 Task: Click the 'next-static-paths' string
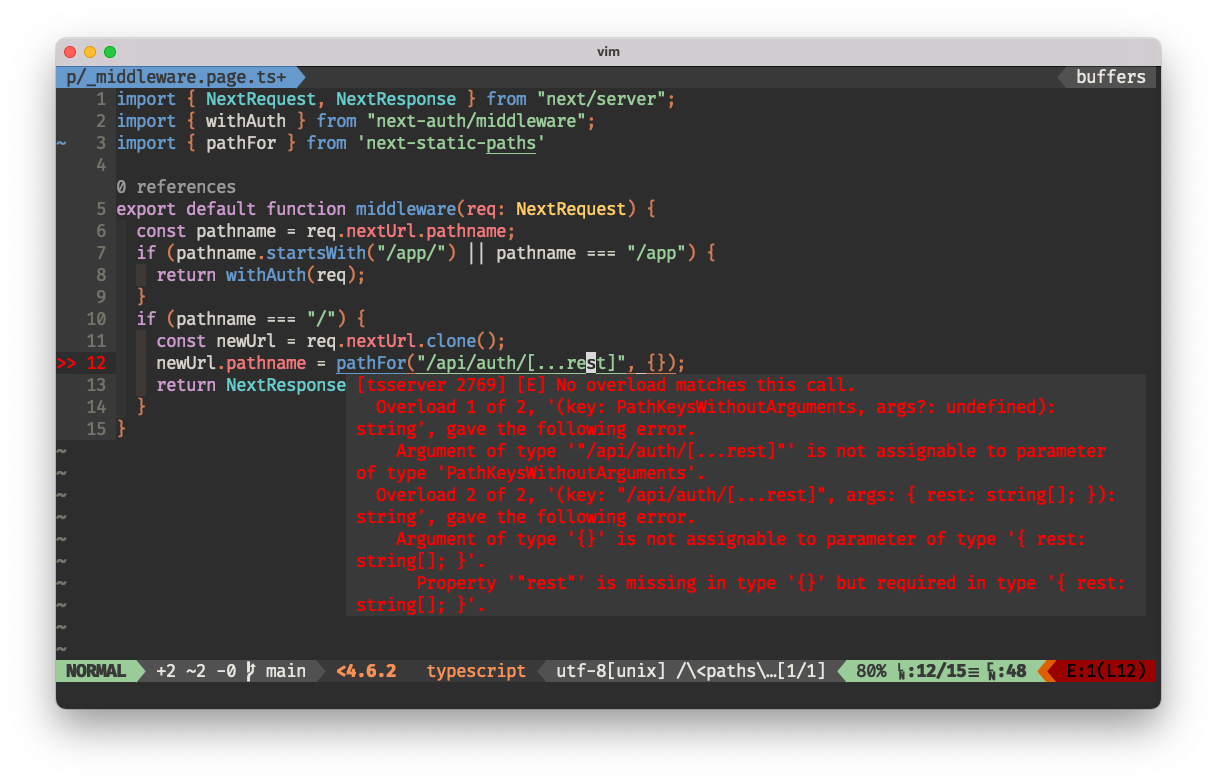[x=451, y=143]
